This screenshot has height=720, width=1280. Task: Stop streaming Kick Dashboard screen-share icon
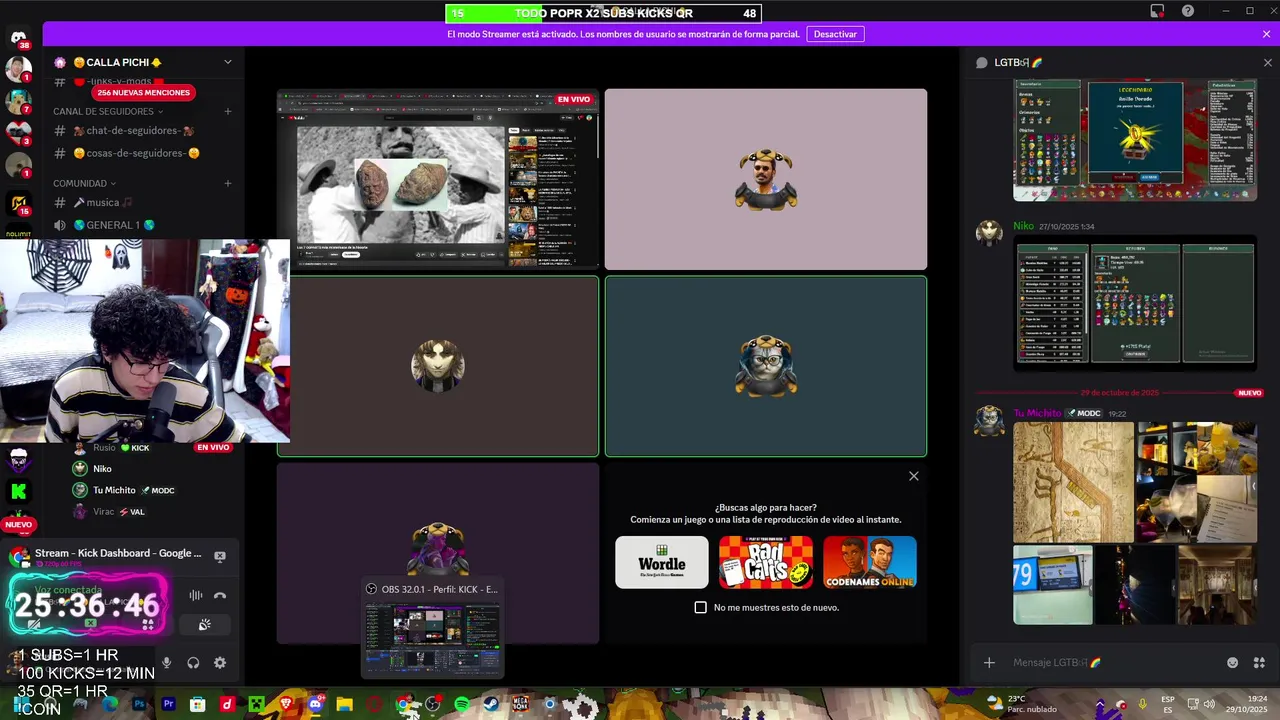coord(220,556)
